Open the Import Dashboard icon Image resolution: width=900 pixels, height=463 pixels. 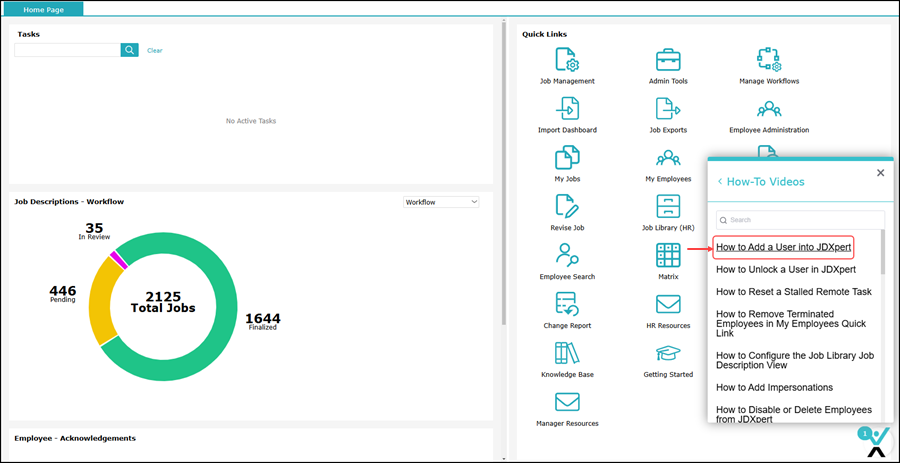[x=567, y=108]
